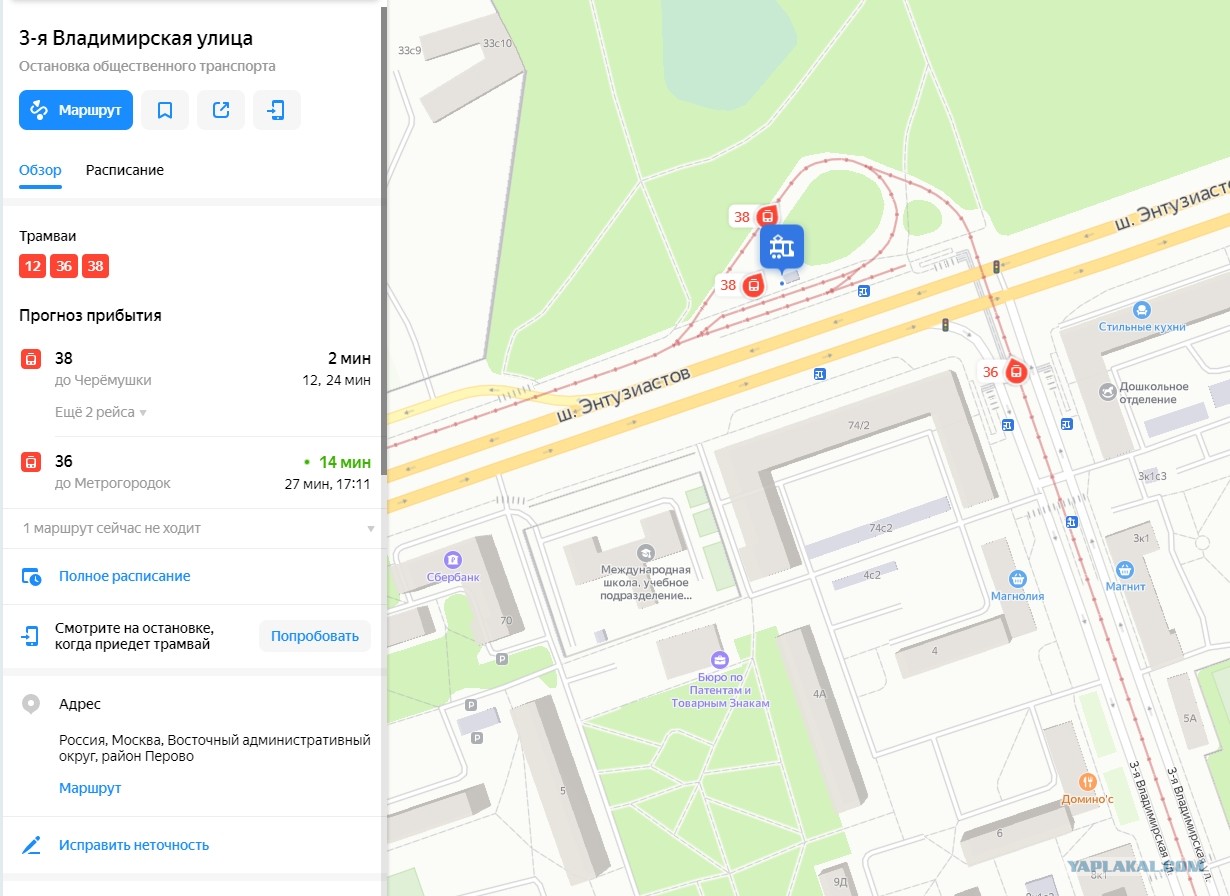The image size is (1230, 896).
Task: Click the pencil edit icon
Action: [x=32, y=845]
